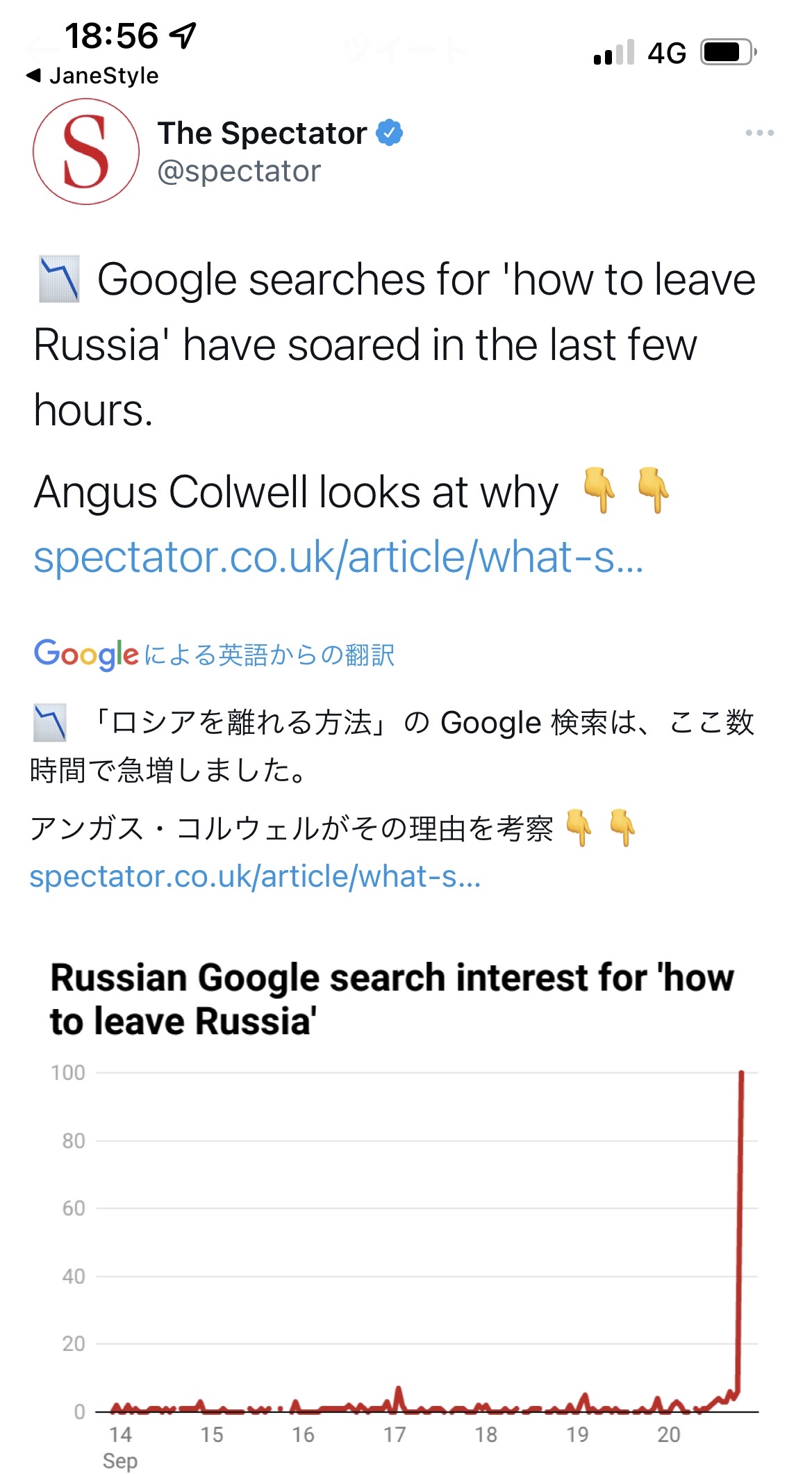Tap The Spectator display name
Viewport: 812px width, 1474px height.
[x=262, y=133]
